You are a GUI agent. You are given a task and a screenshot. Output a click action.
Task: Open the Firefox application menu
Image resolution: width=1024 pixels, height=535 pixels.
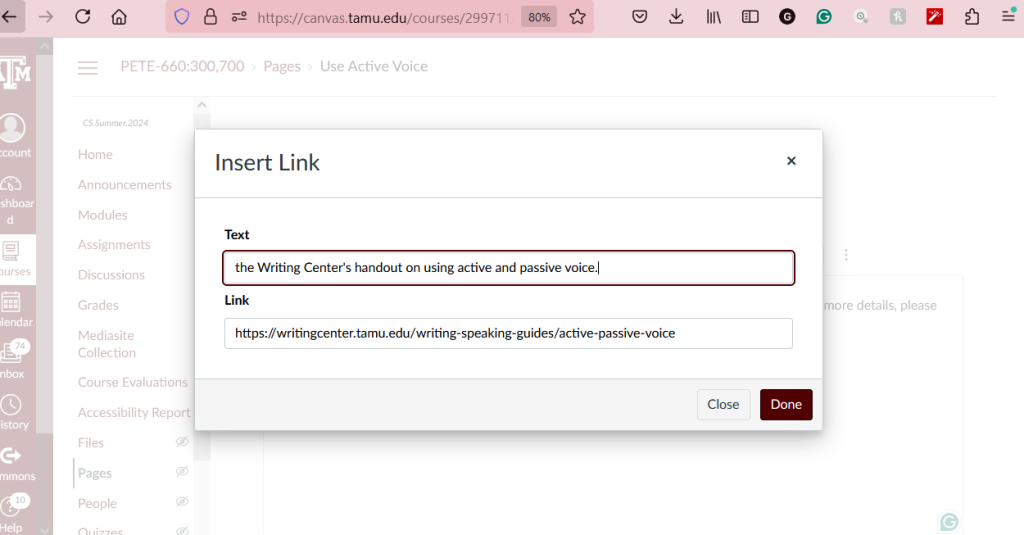(x=1008, y=17)
